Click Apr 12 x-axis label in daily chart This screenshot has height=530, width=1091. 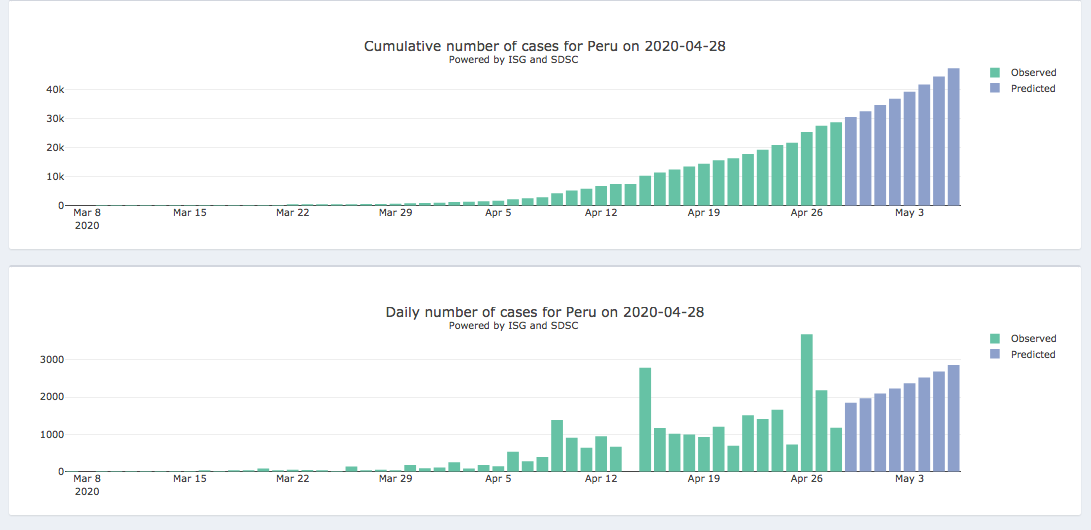(x=601, y=479)
